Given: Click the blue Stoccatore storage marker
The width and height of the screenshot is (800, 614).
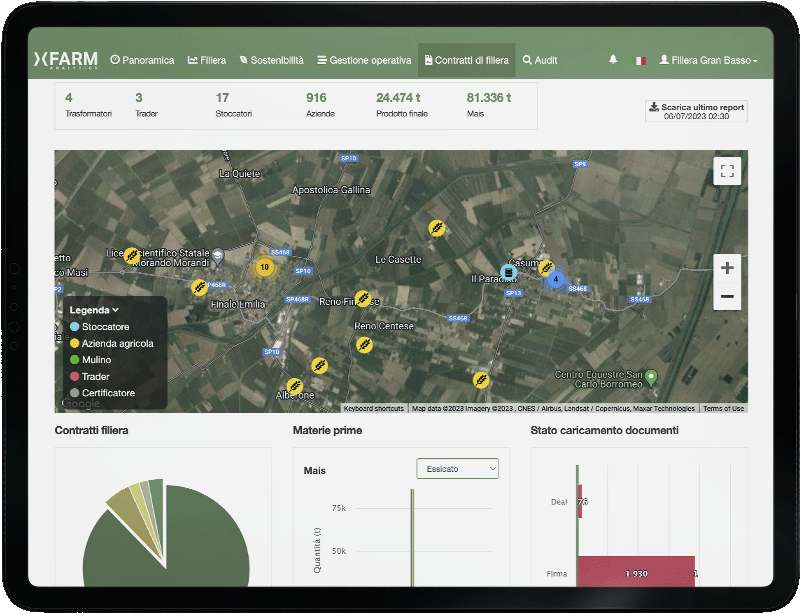Looking at the screenshot, I should 509,272.
